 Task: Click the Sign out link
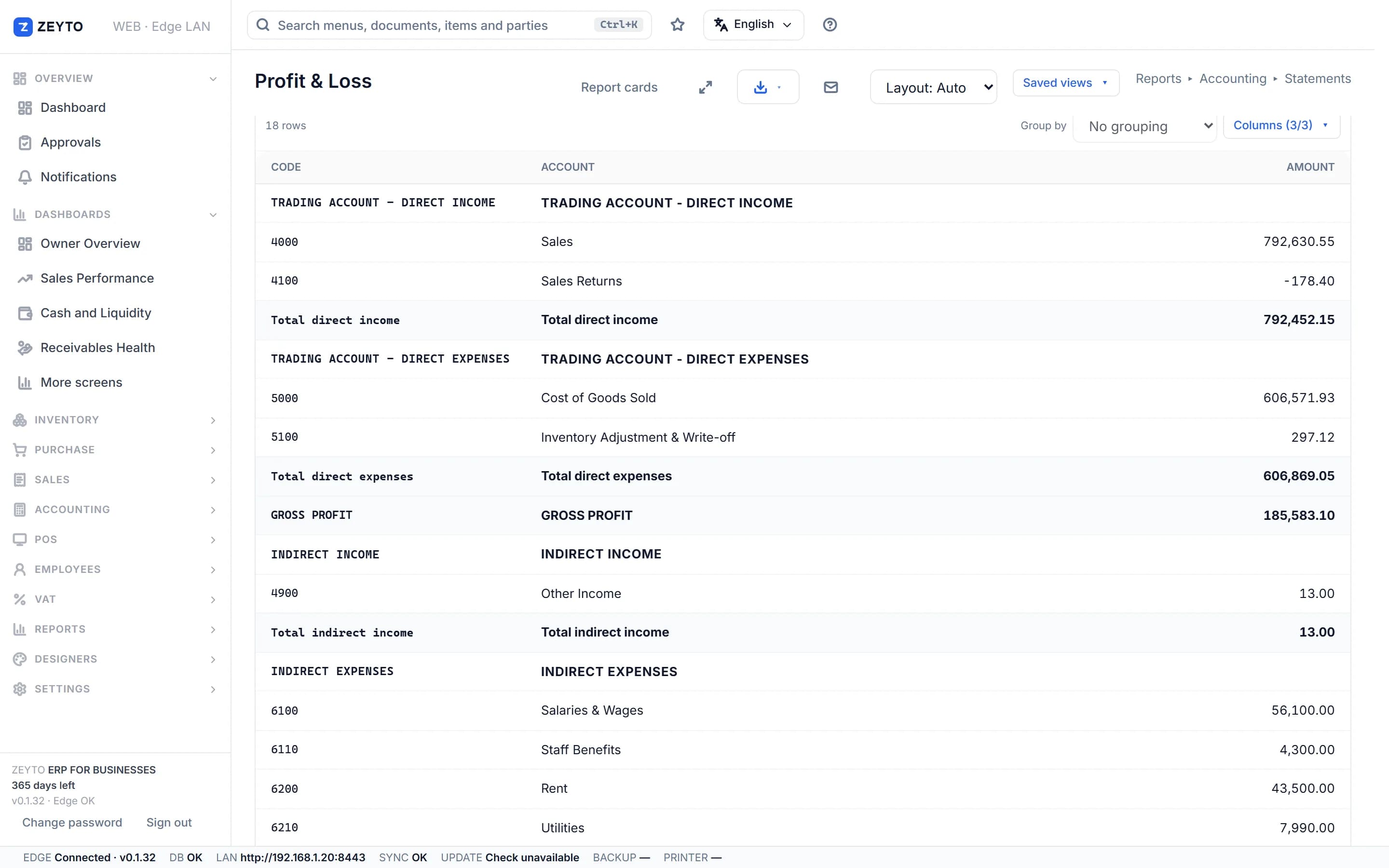[x=169, y=823]
